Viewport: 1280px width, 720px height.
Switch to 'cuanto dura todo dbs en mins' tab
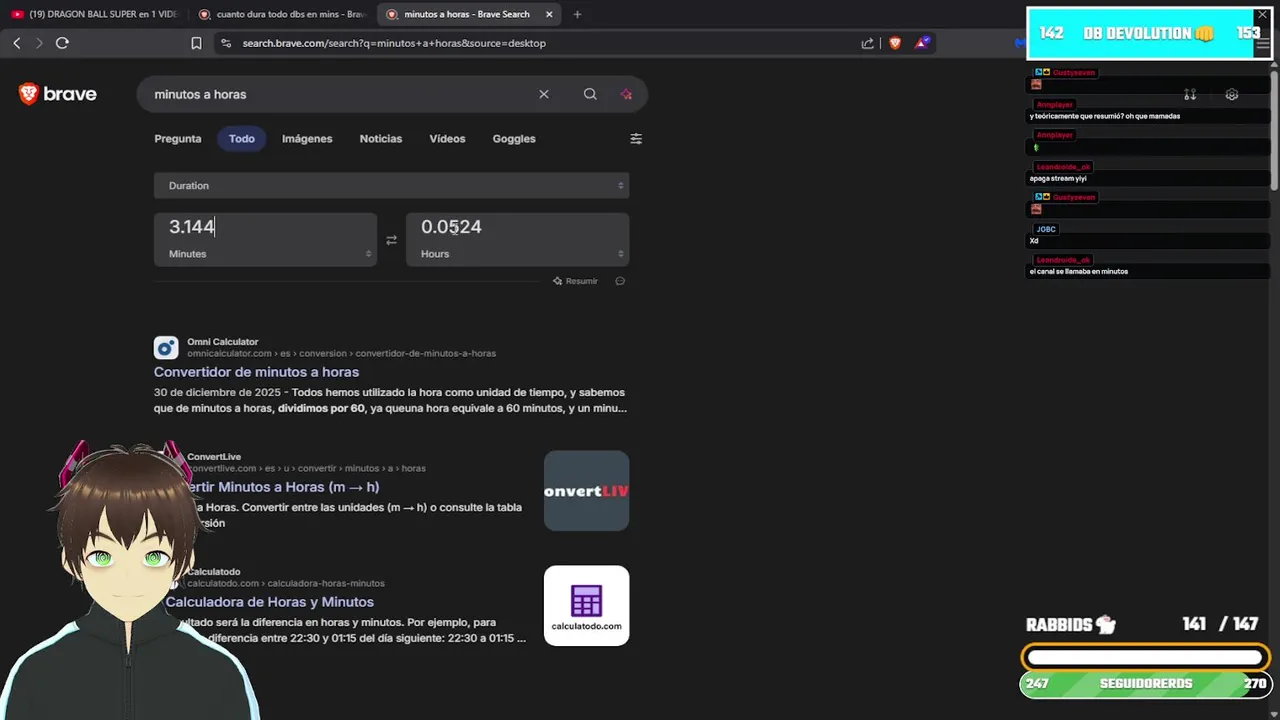tap(283, 14)
